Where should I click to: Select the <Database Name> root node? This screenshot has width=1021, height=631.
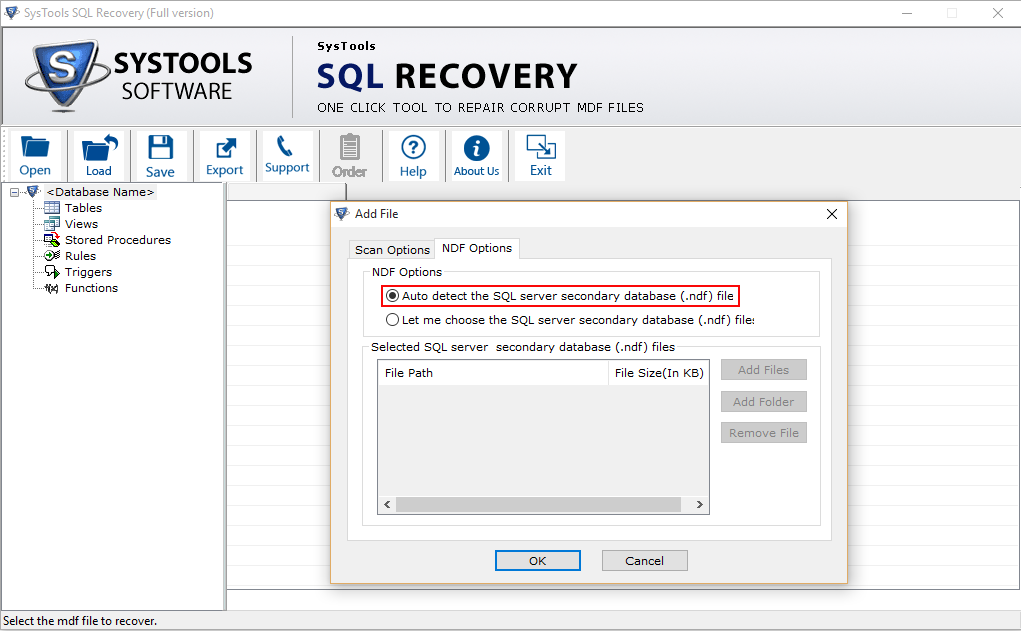(x=100, y=192)
